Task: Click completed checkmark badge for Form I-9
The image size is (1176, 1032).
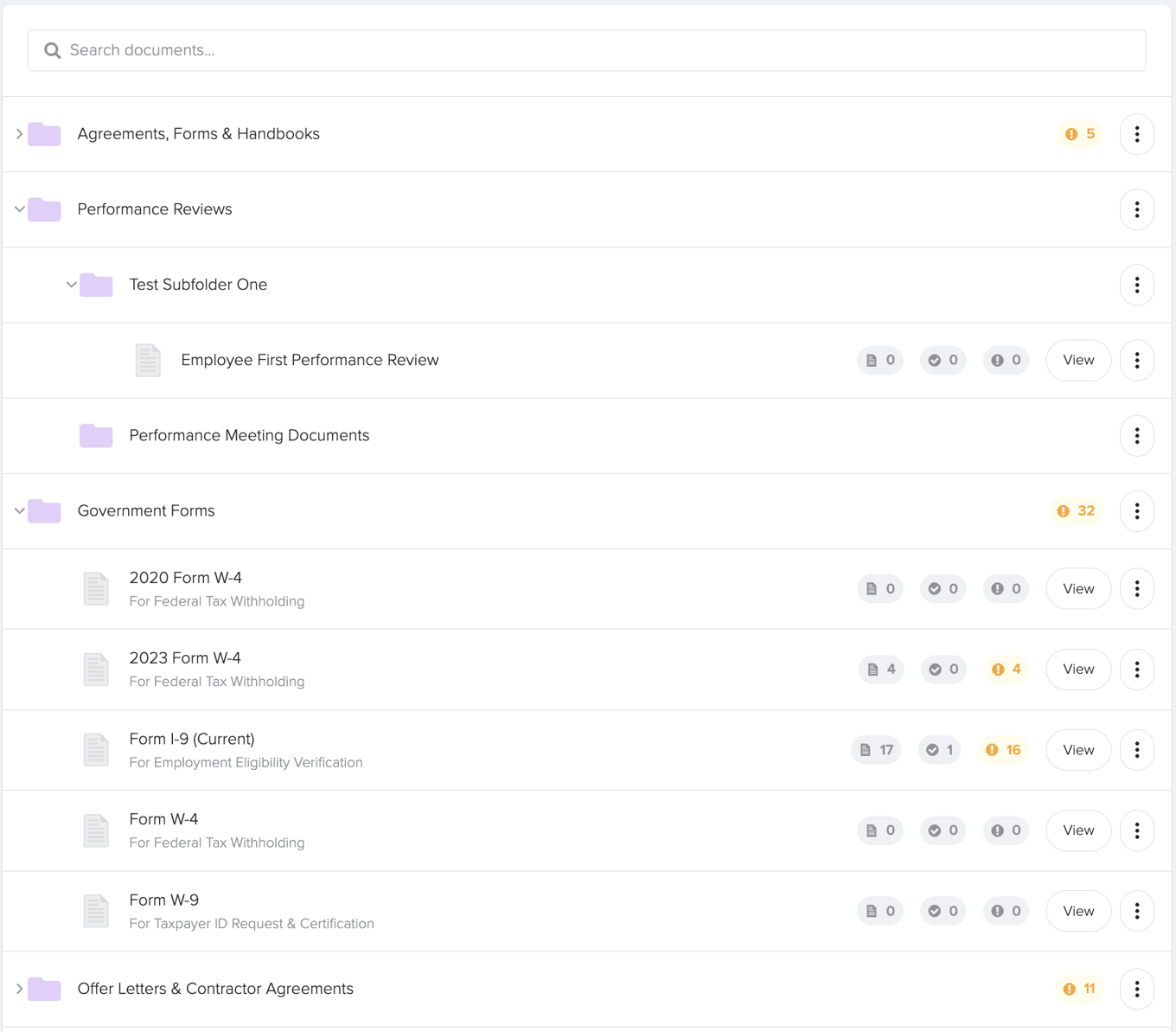Action: tap(939, 750)
